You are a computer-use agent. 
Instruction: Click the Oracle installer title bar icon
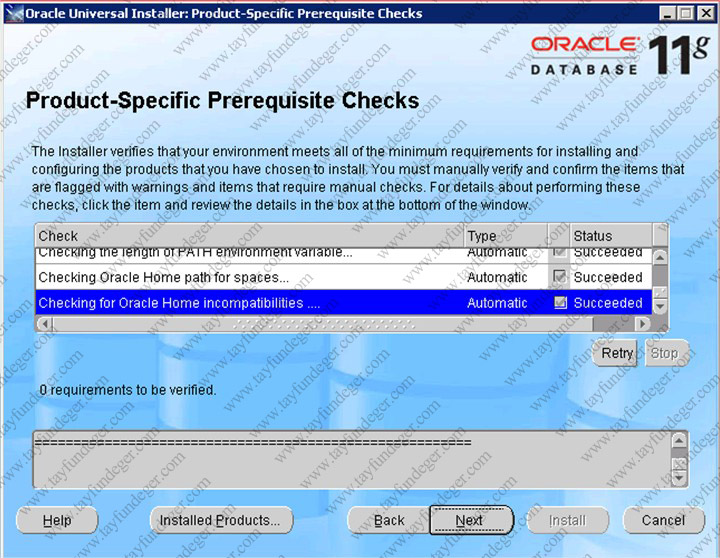[x=14, y=13]
